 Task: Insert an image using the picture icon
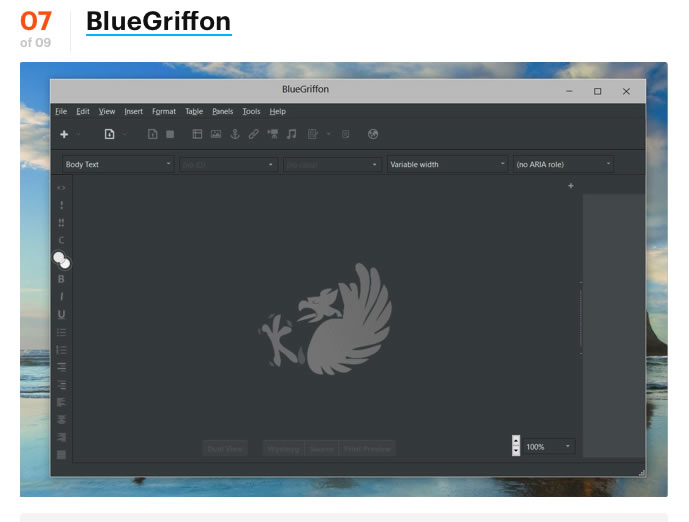coord(216,134)
